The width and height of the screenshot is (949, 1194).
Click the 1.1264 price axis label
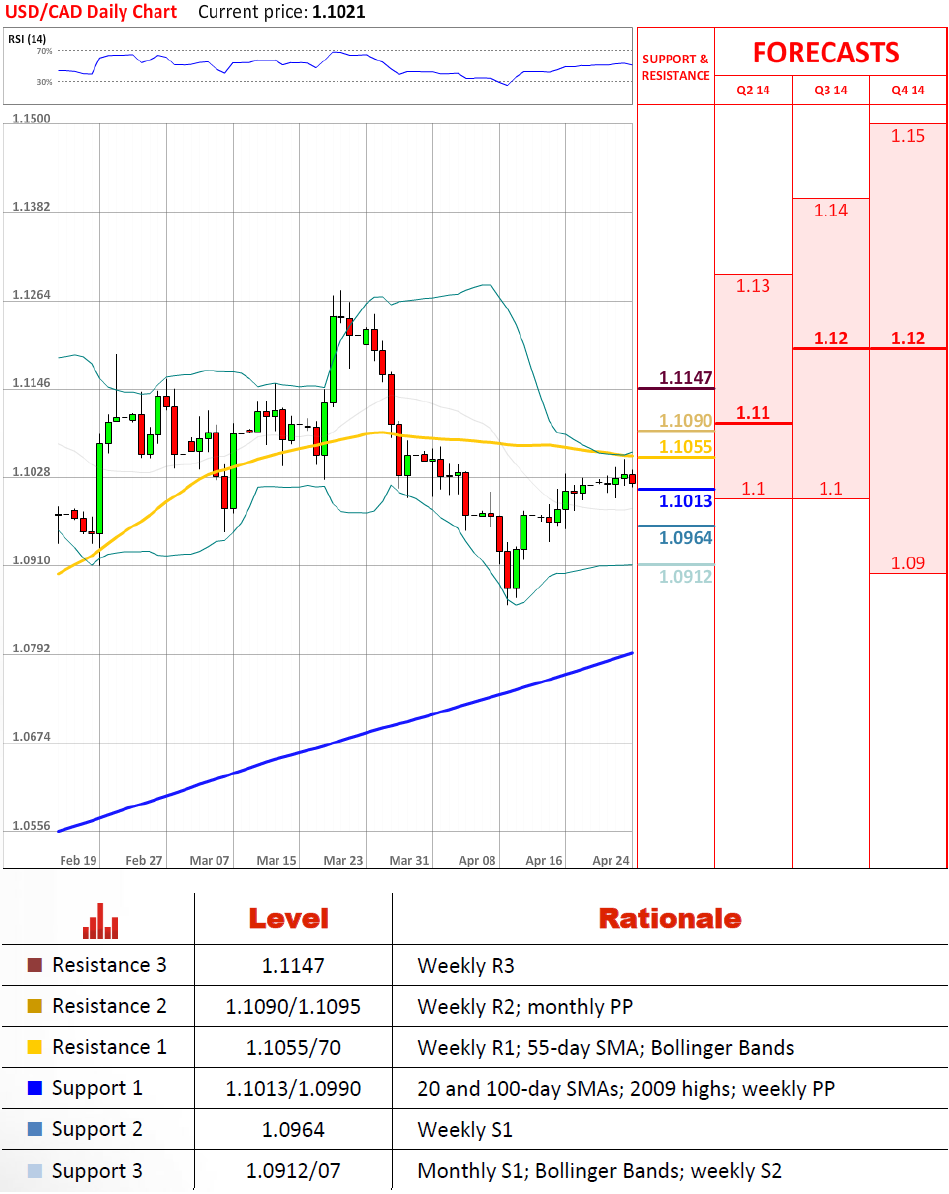pyautogui.click(x=31, y=295)
